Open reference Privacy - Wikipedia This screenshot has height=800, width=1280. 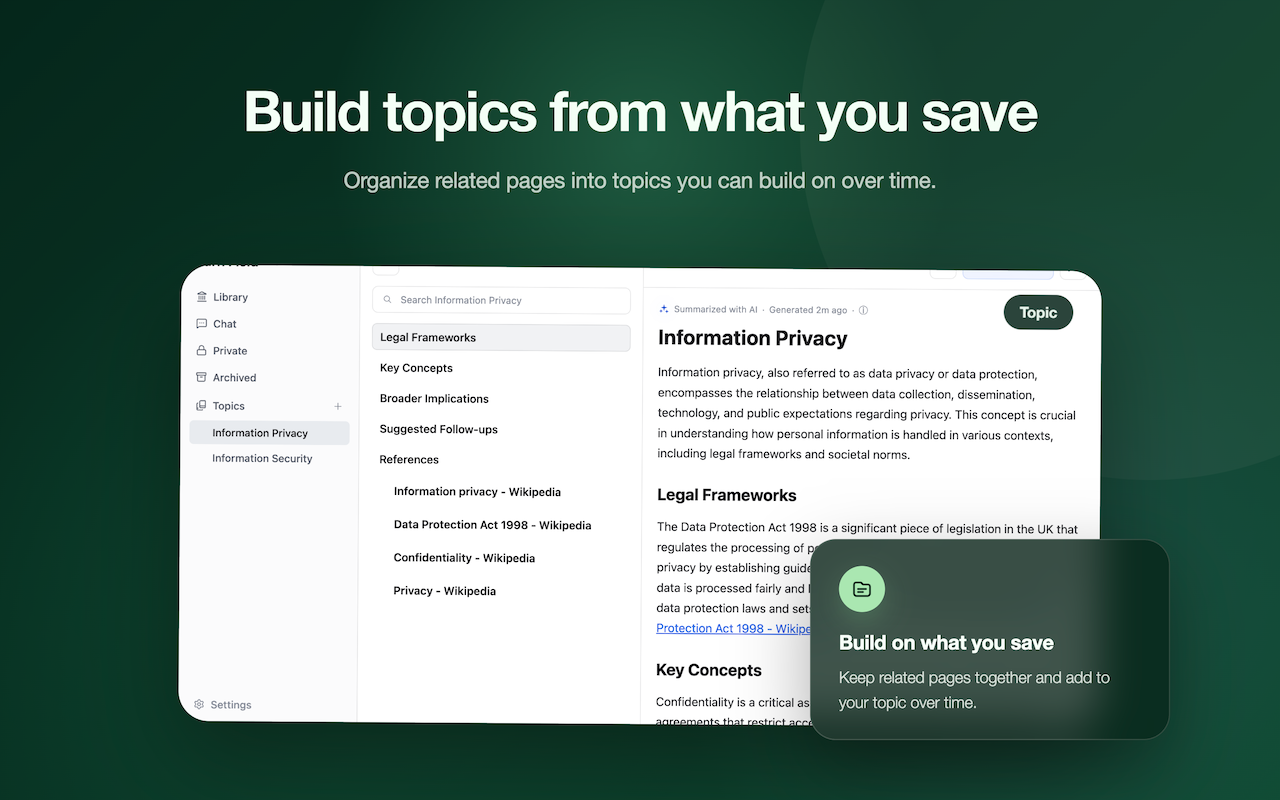[x=445, y=591]
